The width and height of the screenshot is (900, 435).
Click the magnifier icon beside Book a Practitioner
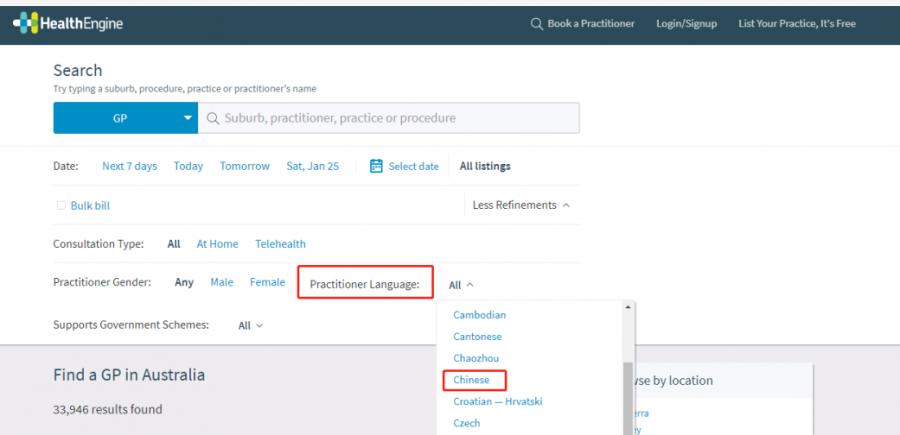tap(536, 24)
